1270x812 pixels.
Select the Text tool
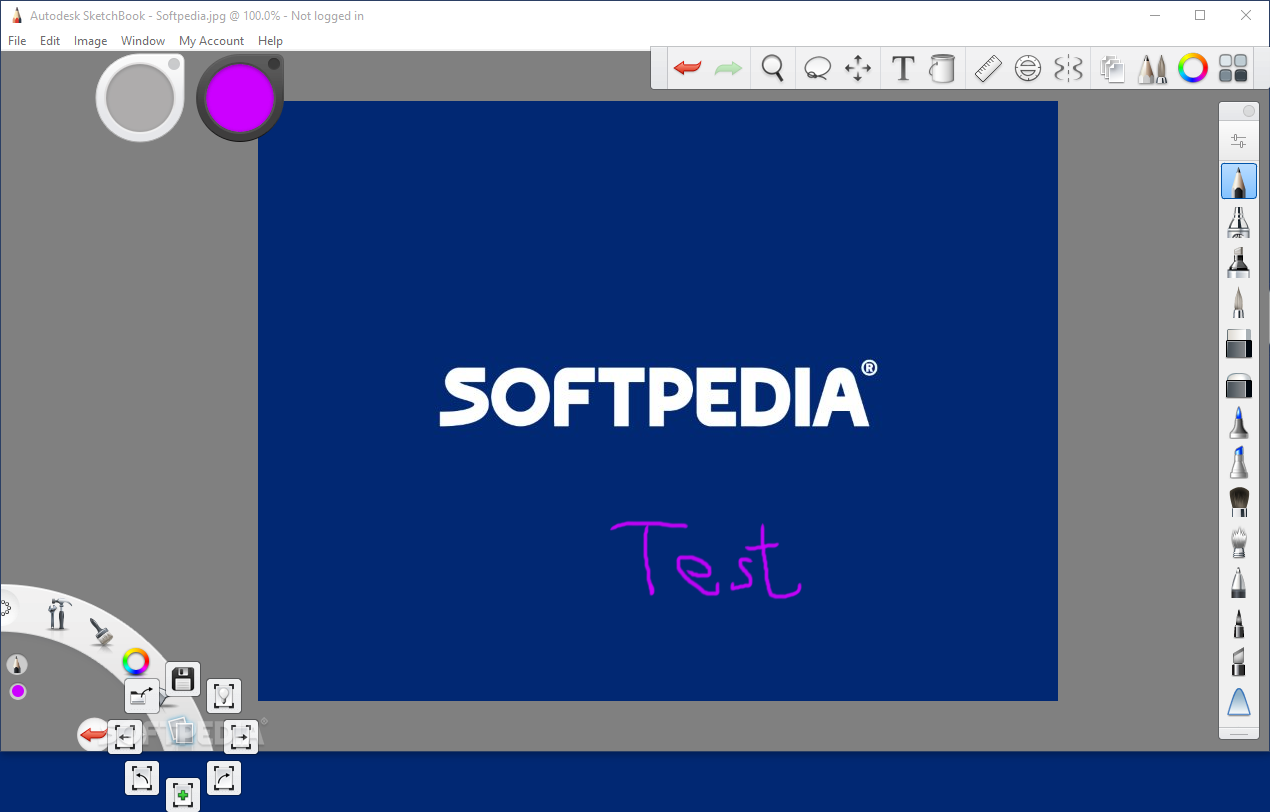(x=903, y=68)
